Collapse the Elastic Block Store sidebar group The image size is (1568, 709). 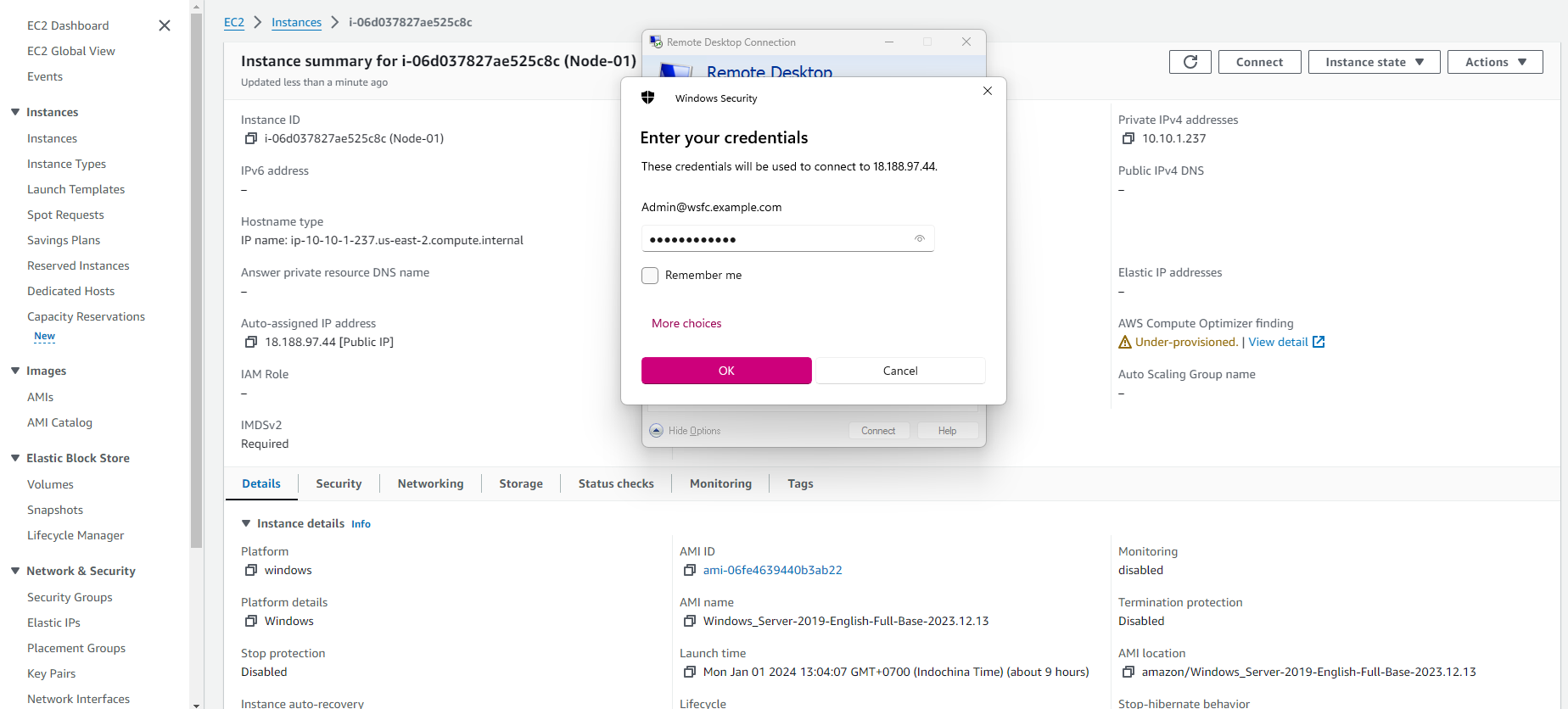15,458
